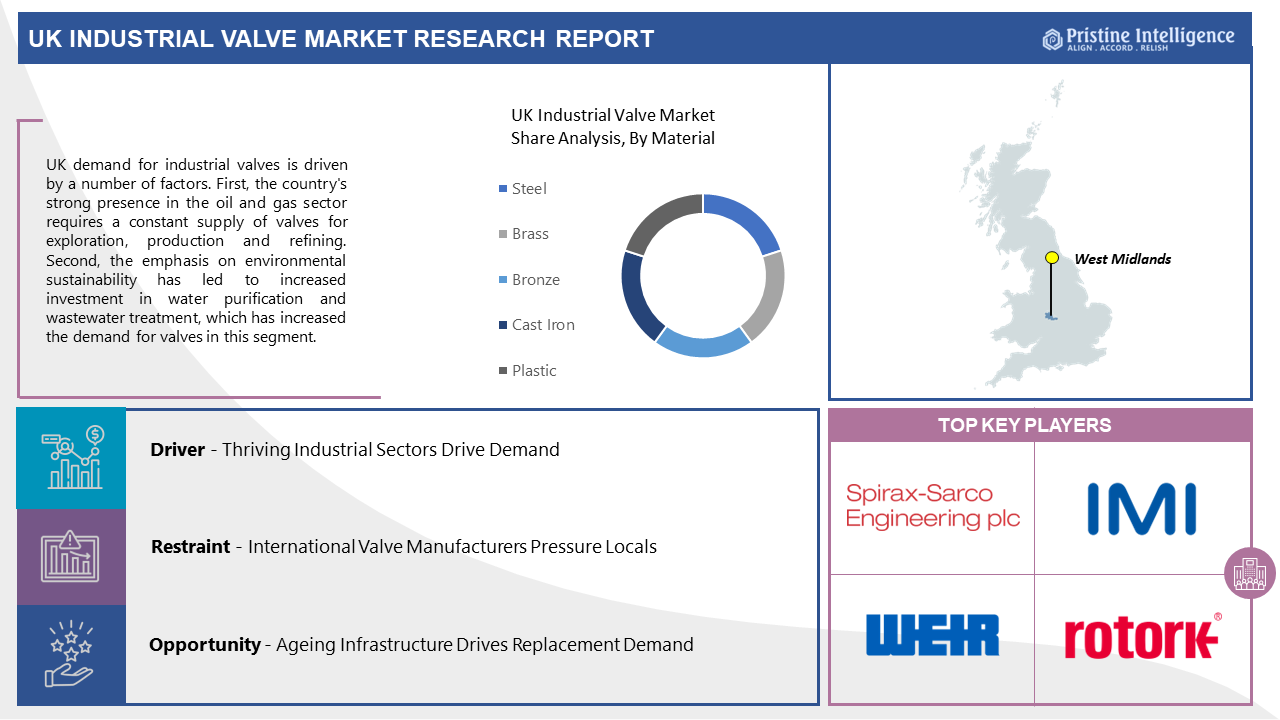Click the 'West Midlands' map label
This screenshot has width=1280, height=720.
click(1122, 259)
